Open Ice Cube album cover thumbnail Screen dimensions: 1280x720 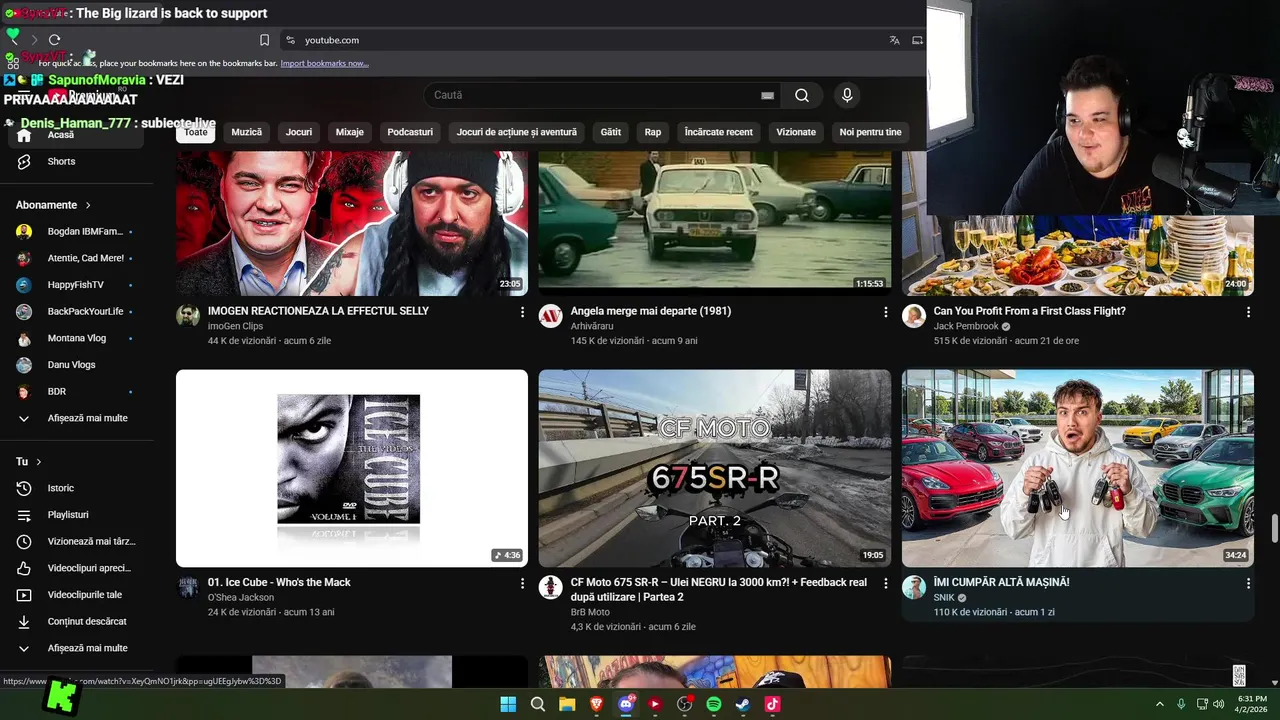point(352,468)
